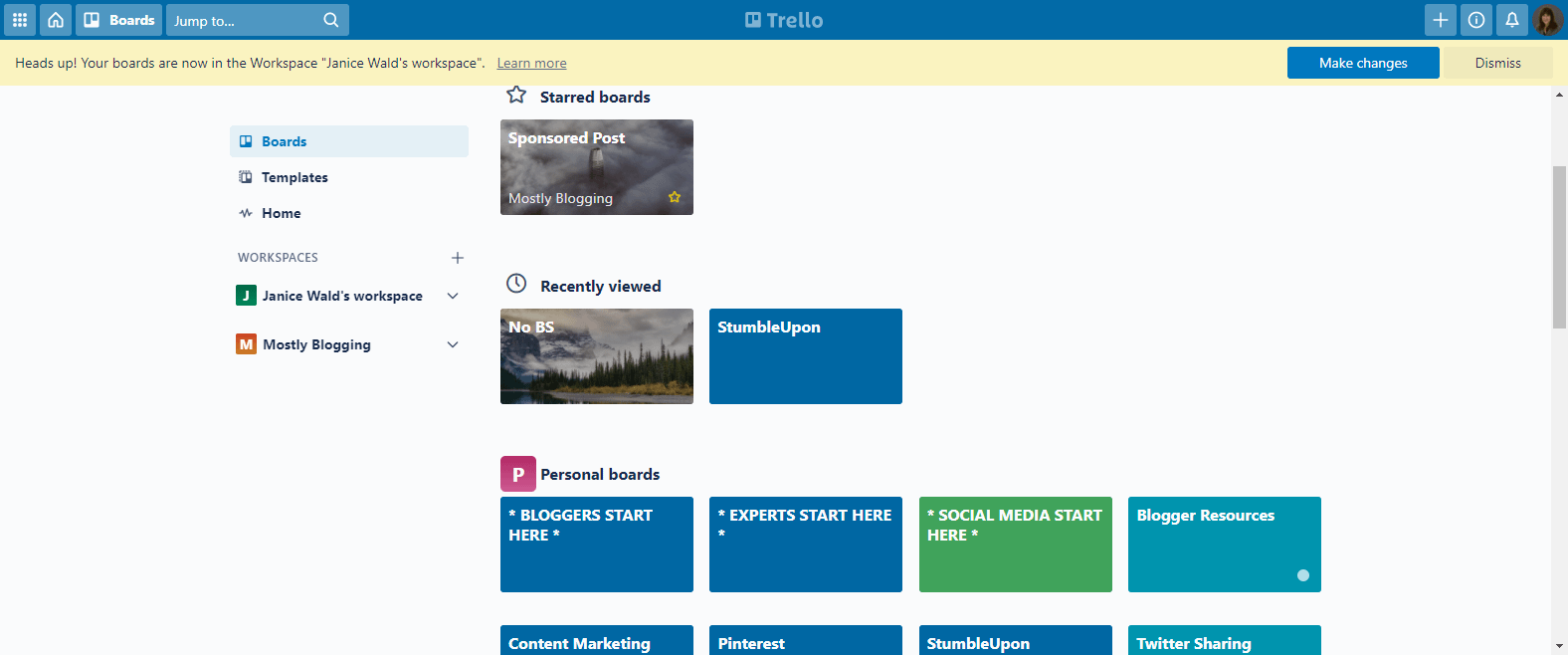Create new item with plus header icon
The height and width of the screenshot is (655, 1568).
tap(1441, 20)
